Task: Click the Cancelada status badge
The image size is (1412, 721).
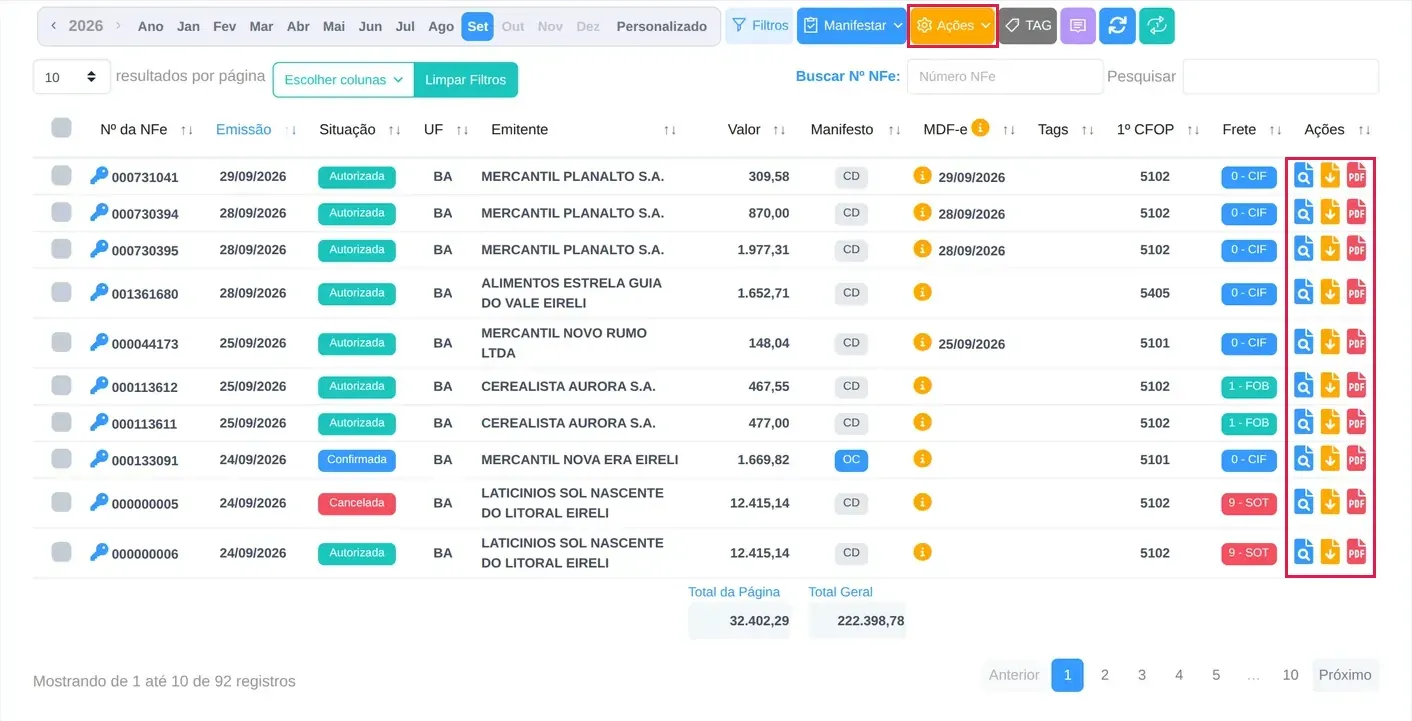Action: (x=357, y=503)
